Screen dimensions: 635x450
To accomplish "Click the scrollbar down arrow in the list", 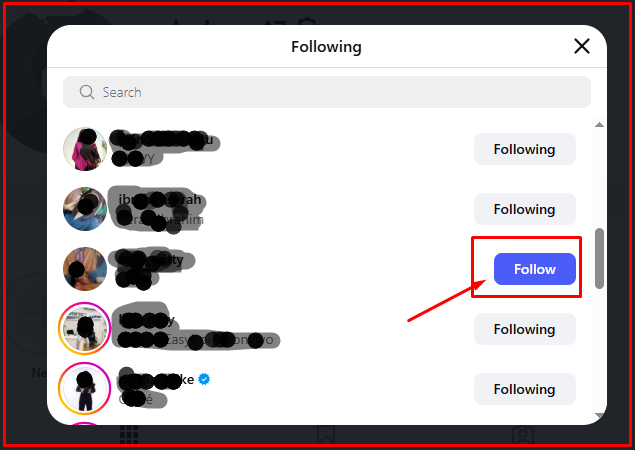I will pyautogui.click(x=599, y=415).
